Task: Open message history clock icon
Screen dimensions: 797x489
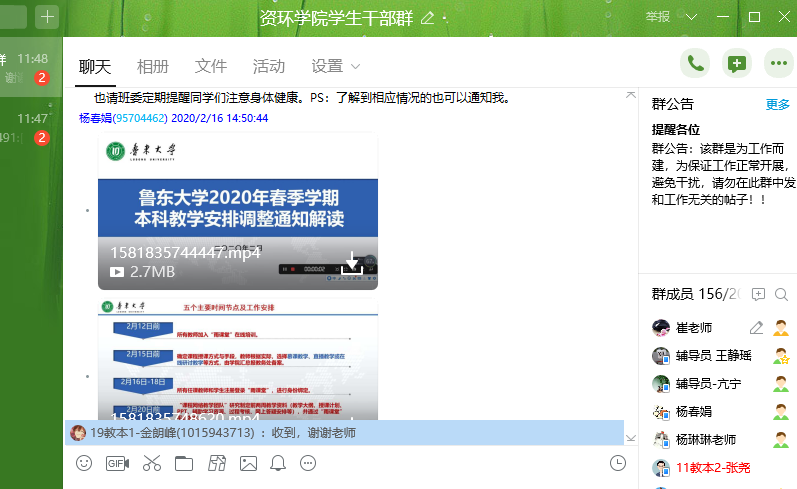Action: [618, 463]
